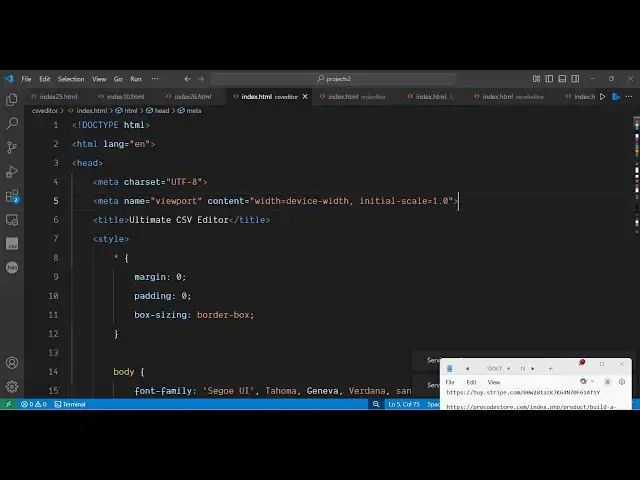Image resolution: width=640 pixels, height=480 pixels.
Task: Click the Notepad account icon
Action: 607,382
